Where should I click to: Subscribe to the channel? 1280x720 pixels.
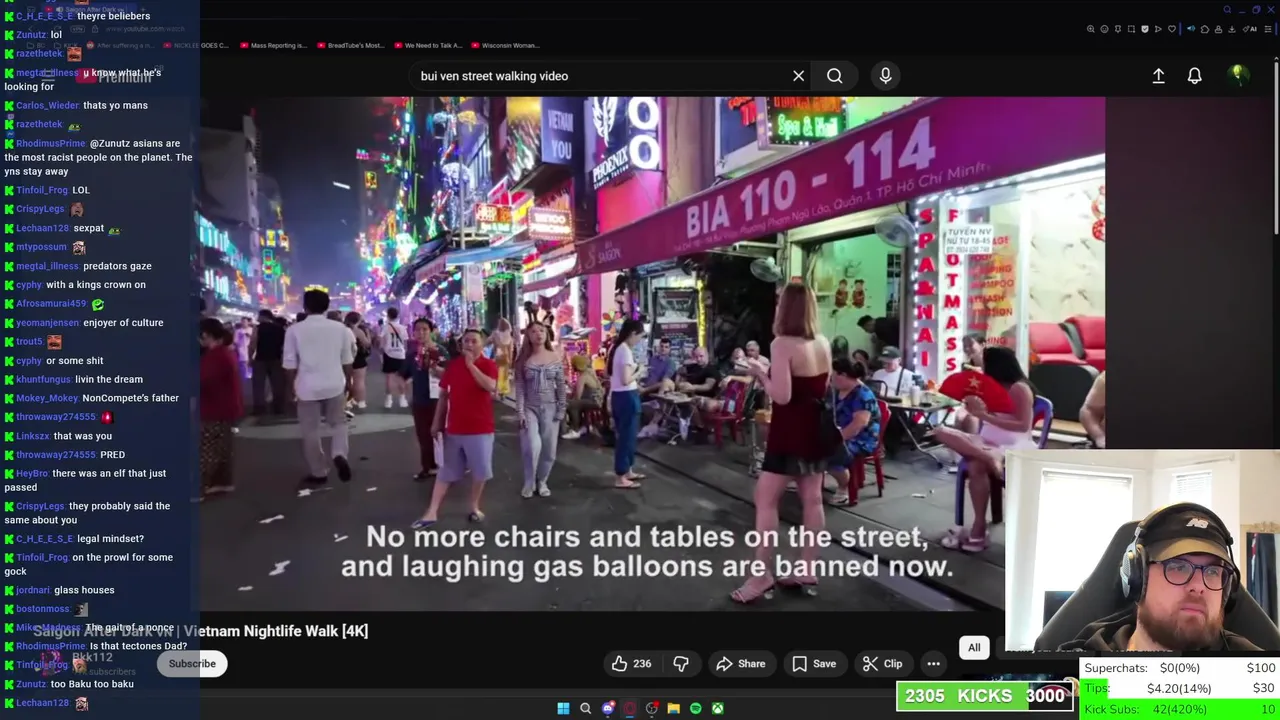pyautogui.click(x=192, y=664)
